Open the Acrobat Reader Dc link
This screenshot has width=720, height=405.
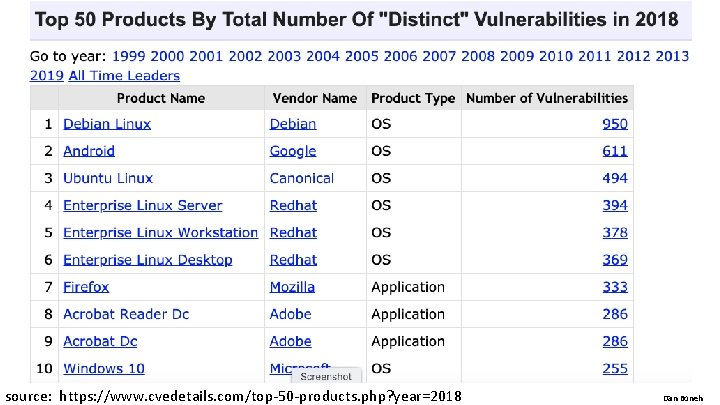126,314
